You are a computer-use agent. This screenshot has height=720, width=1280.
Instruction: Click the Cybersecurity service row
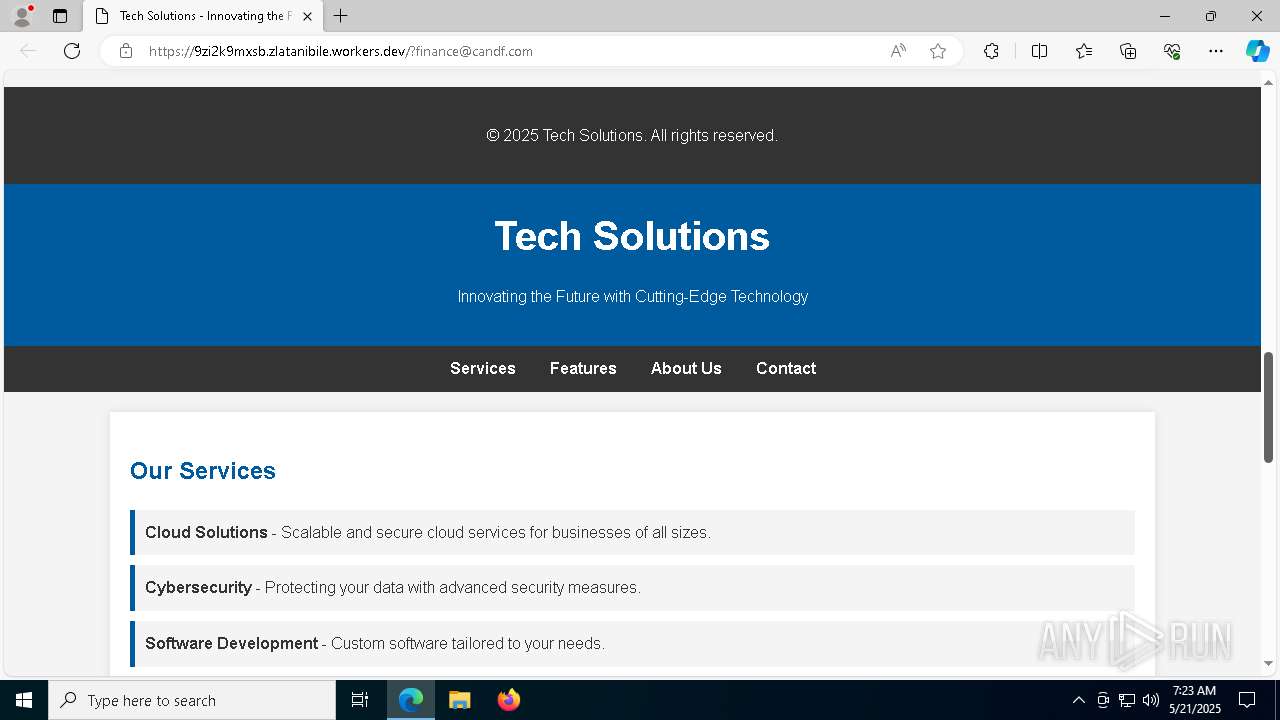(632, 587)
